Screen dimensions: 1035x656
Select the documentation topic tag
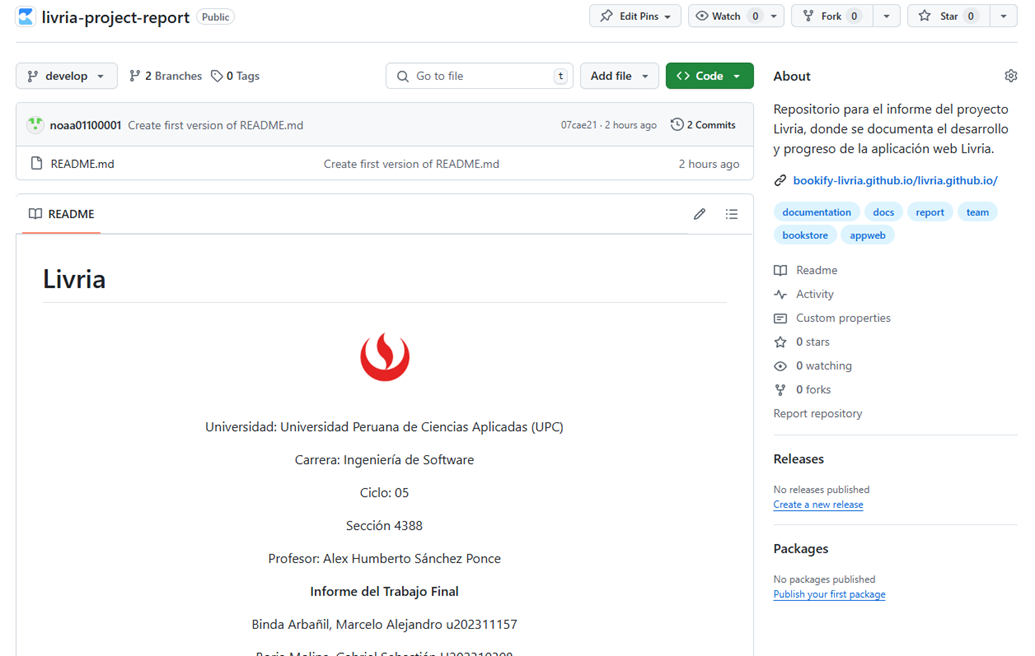pyautogui.click(x=817, y=212)
